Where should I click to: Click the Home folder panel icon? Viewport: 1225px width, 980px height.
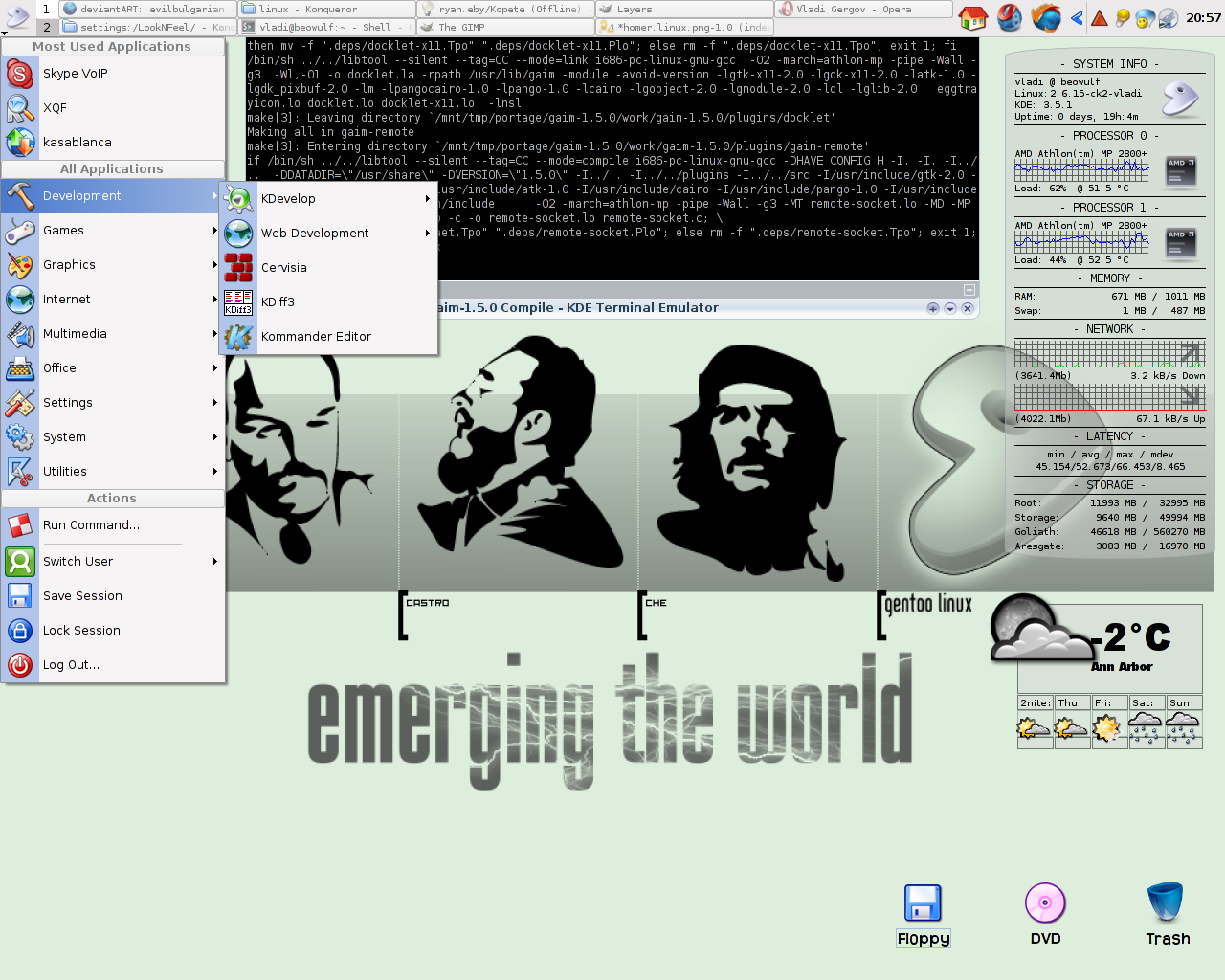[973, 17]
